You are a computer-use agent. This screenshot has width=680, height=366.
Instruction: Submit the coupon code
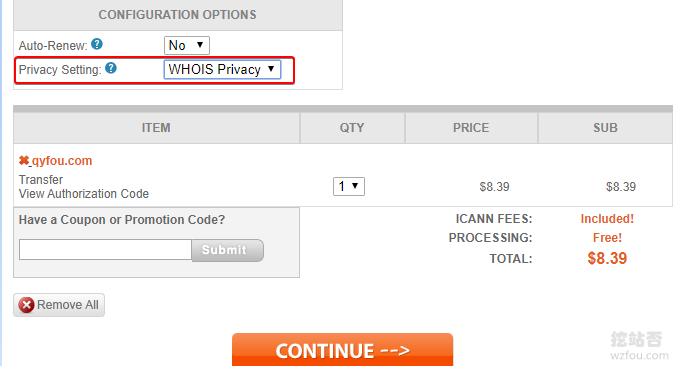228,250
